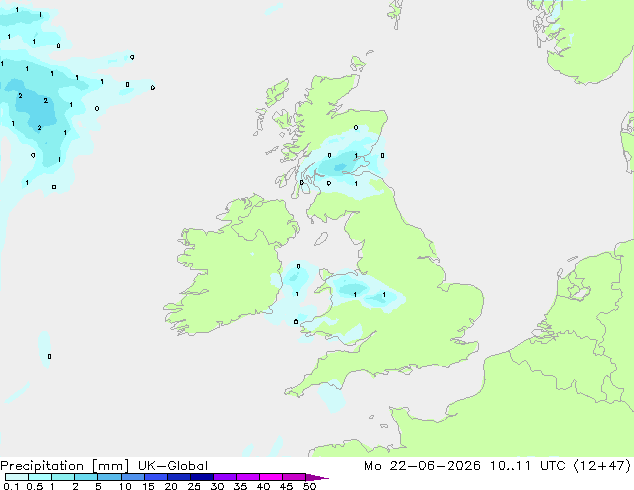
Task: Click the above-50 arrow tip of the legend
Action: (x=317, y=477)
